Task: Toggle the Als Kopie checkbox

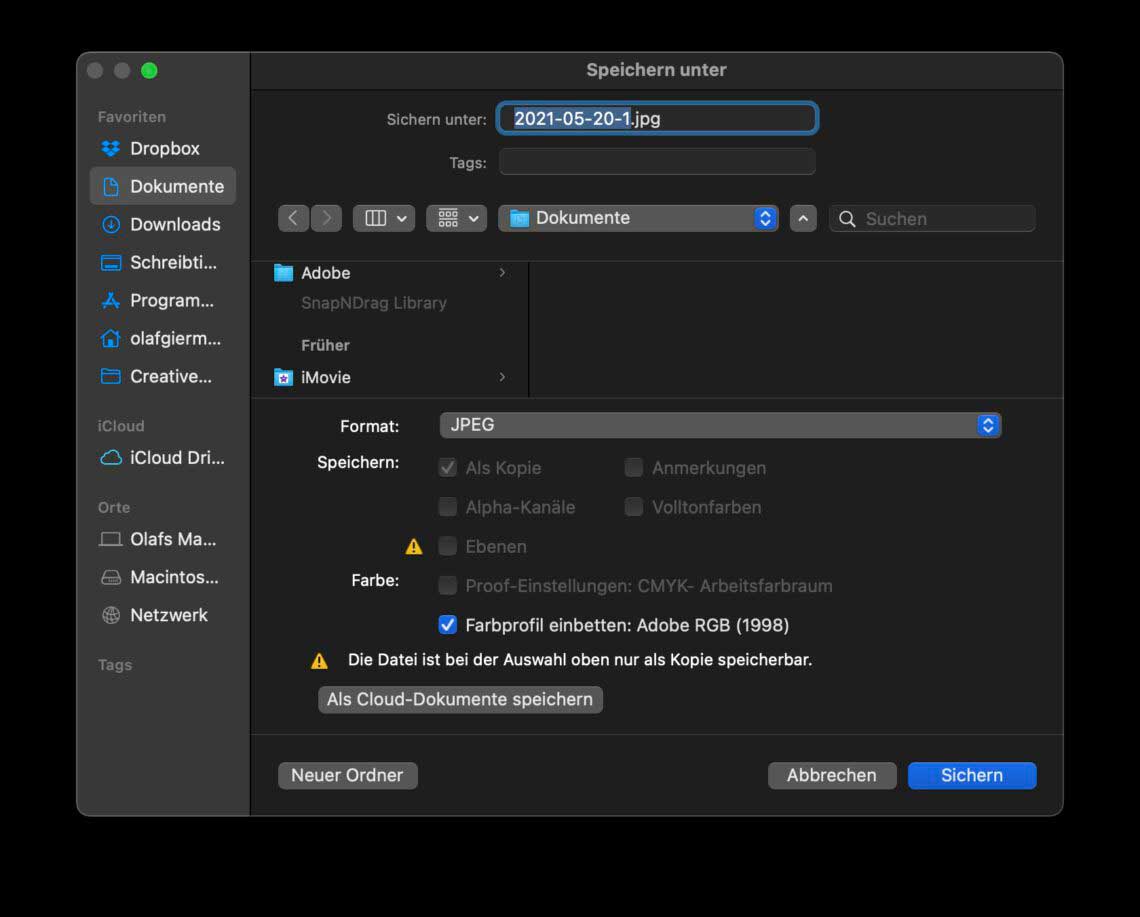Action: [x=448, y=468]
